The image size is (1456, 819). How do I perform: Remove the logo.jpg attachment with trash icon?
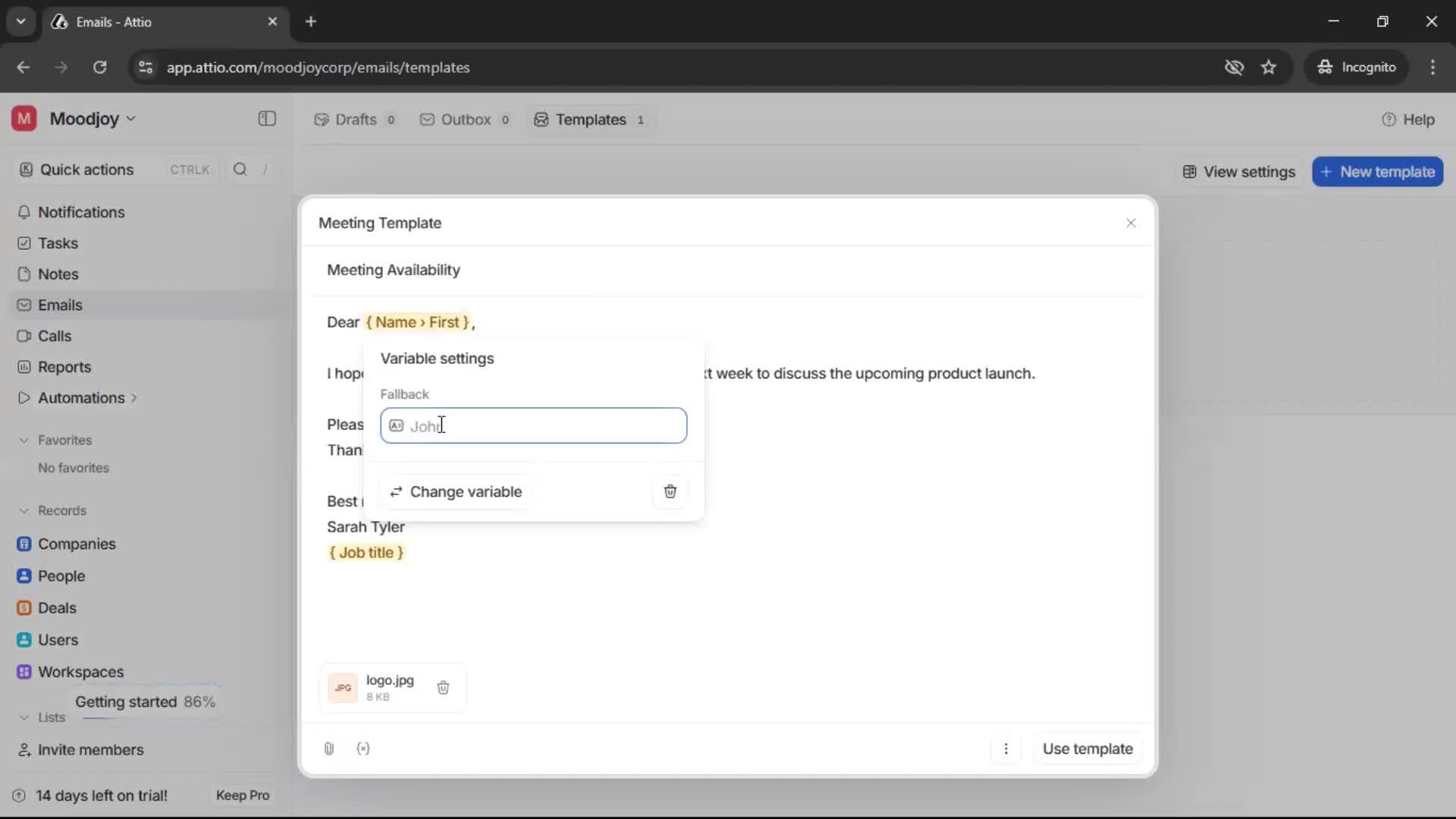tap(444, 687)
